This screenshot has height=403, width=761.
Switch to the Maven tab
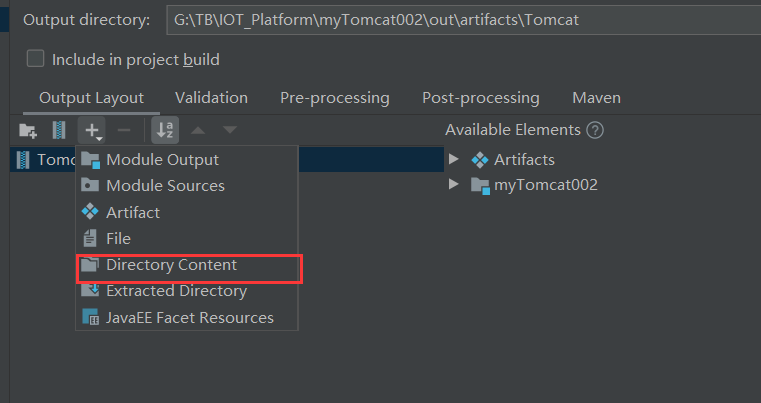coord(596,98)
